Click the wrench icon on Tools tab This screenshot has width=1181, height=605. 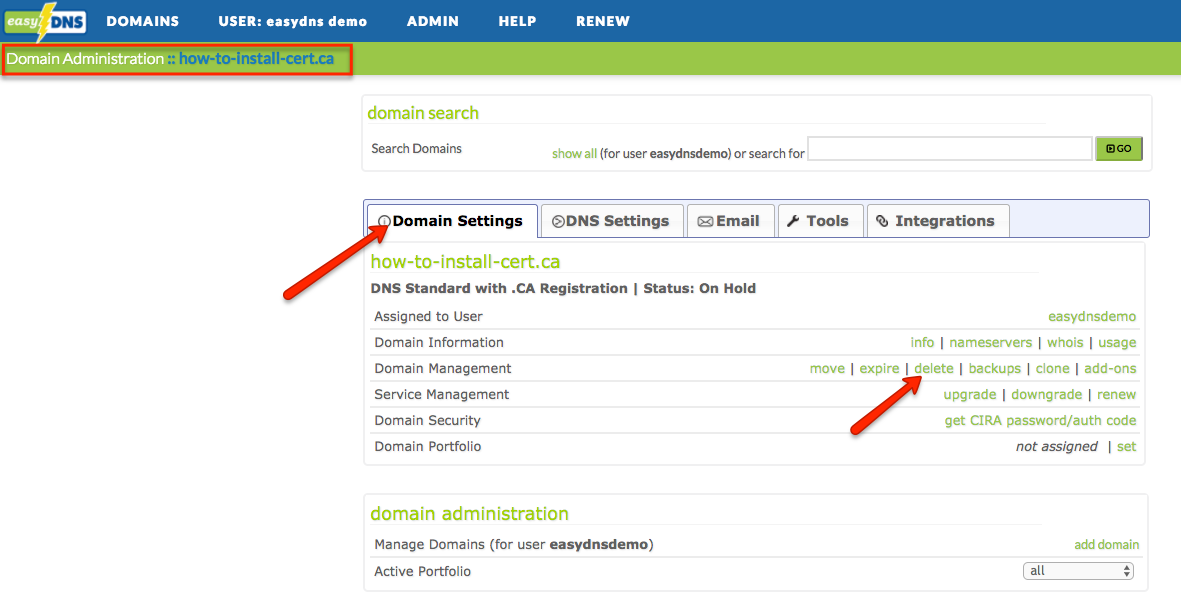(x=793, y=222)
